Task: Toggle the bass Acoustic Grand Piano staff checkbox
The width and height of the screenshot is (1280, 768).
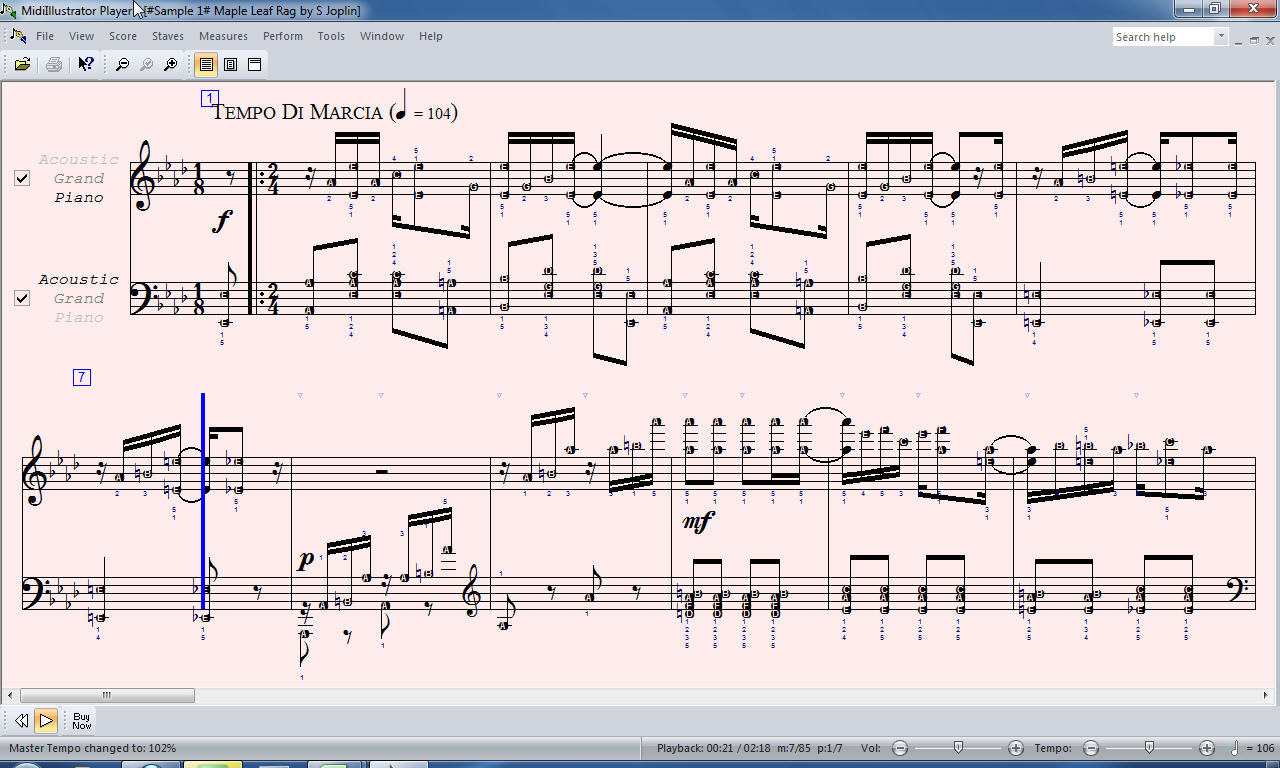Action: coord(22,298)
